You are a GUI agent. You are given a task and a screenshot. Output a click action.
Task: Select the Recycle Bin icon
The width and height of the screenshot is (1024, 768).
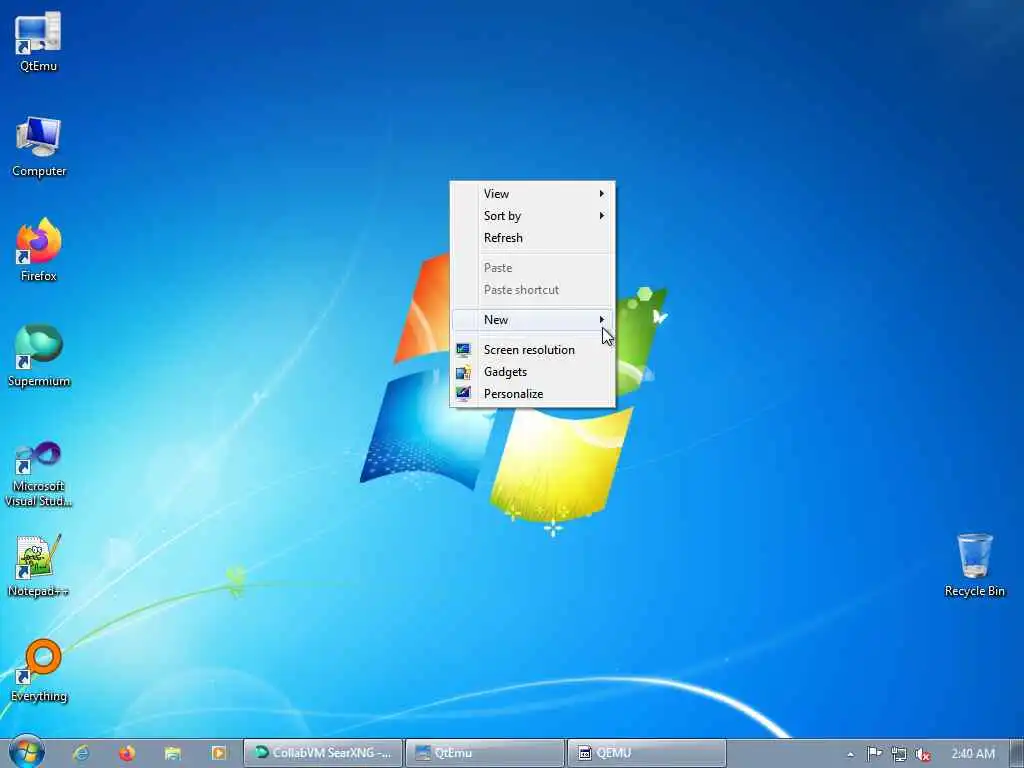(974, 565)
